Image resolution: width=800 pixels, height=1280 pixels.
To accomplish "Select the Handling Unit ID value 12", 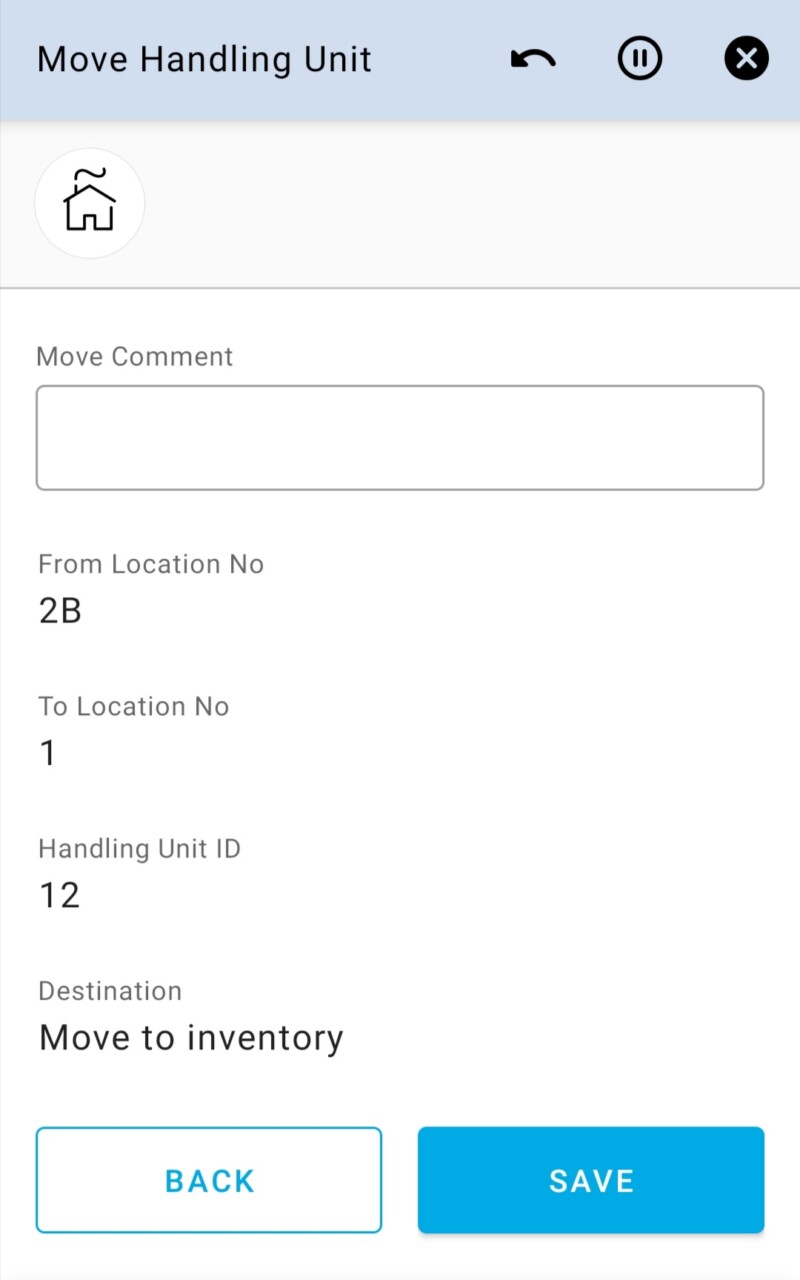I will tap(59, 895).
